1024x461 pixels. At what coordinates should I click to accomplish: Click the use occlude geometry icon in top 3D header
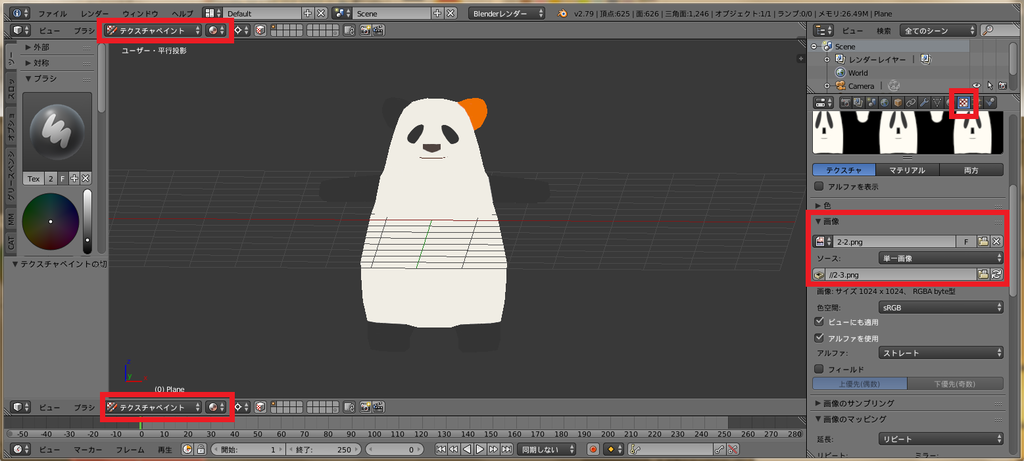click(260, 30)
